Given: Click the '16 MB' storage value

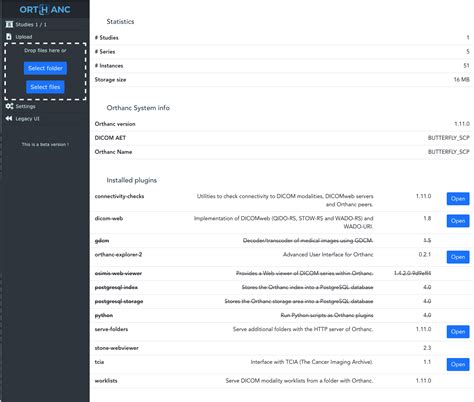Looking at the screenshot, I should click(461, 80).
